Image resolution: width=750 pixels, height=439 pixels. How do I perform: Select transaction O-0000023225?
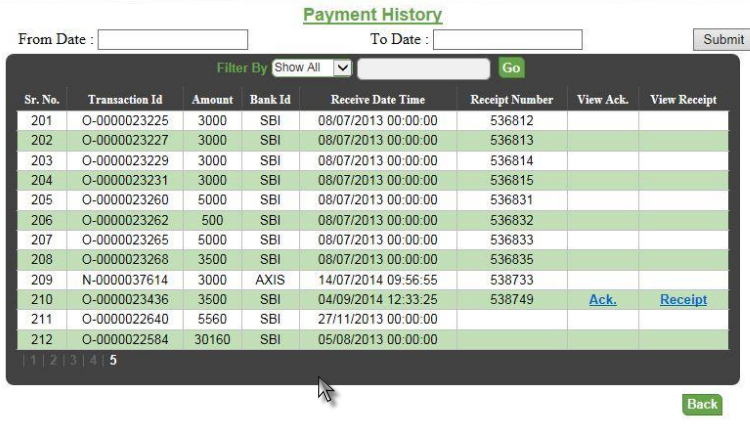click(125, 121)
